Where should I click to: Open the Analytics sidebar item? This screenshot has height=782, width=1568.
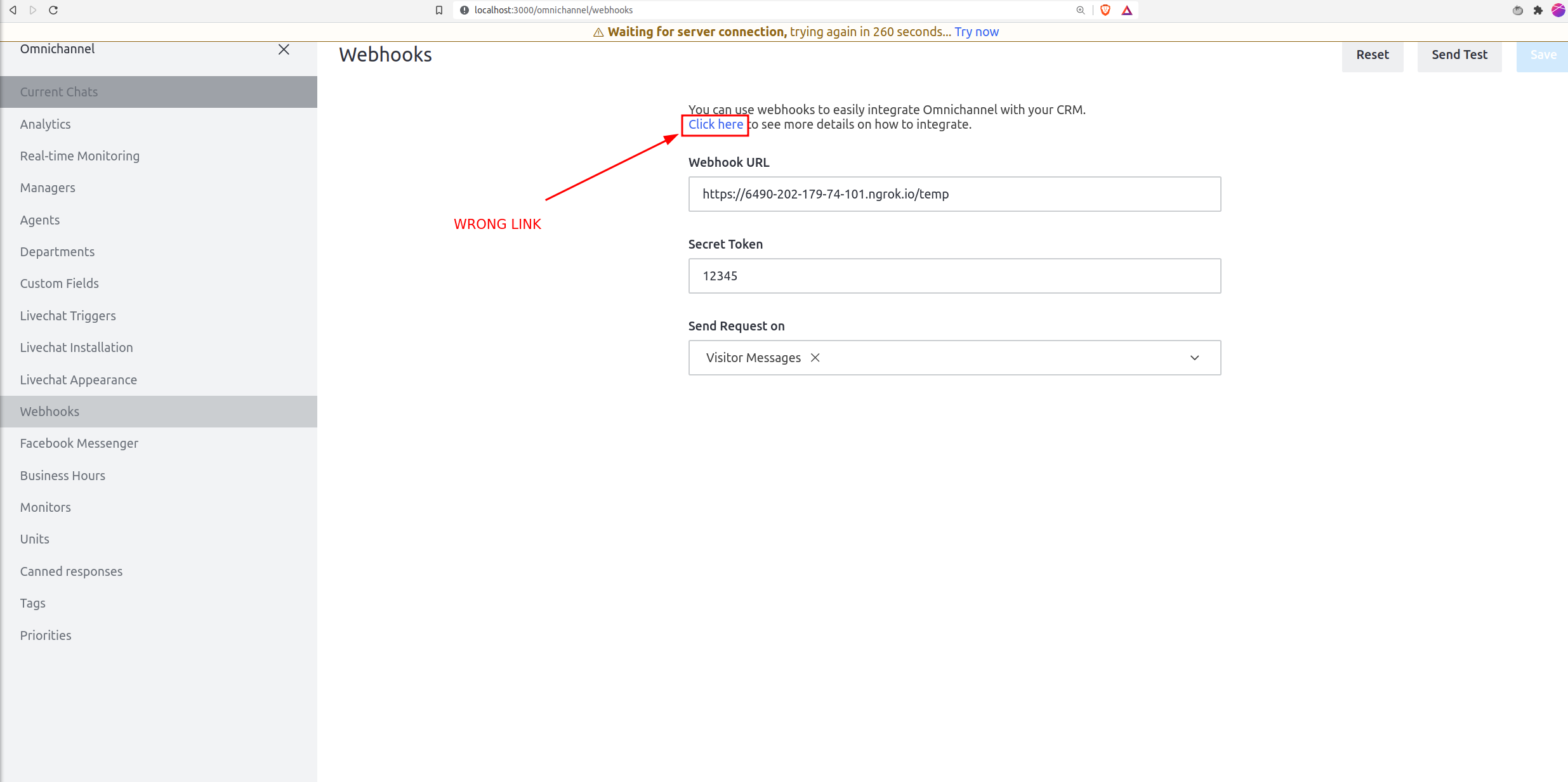[45, 124]
